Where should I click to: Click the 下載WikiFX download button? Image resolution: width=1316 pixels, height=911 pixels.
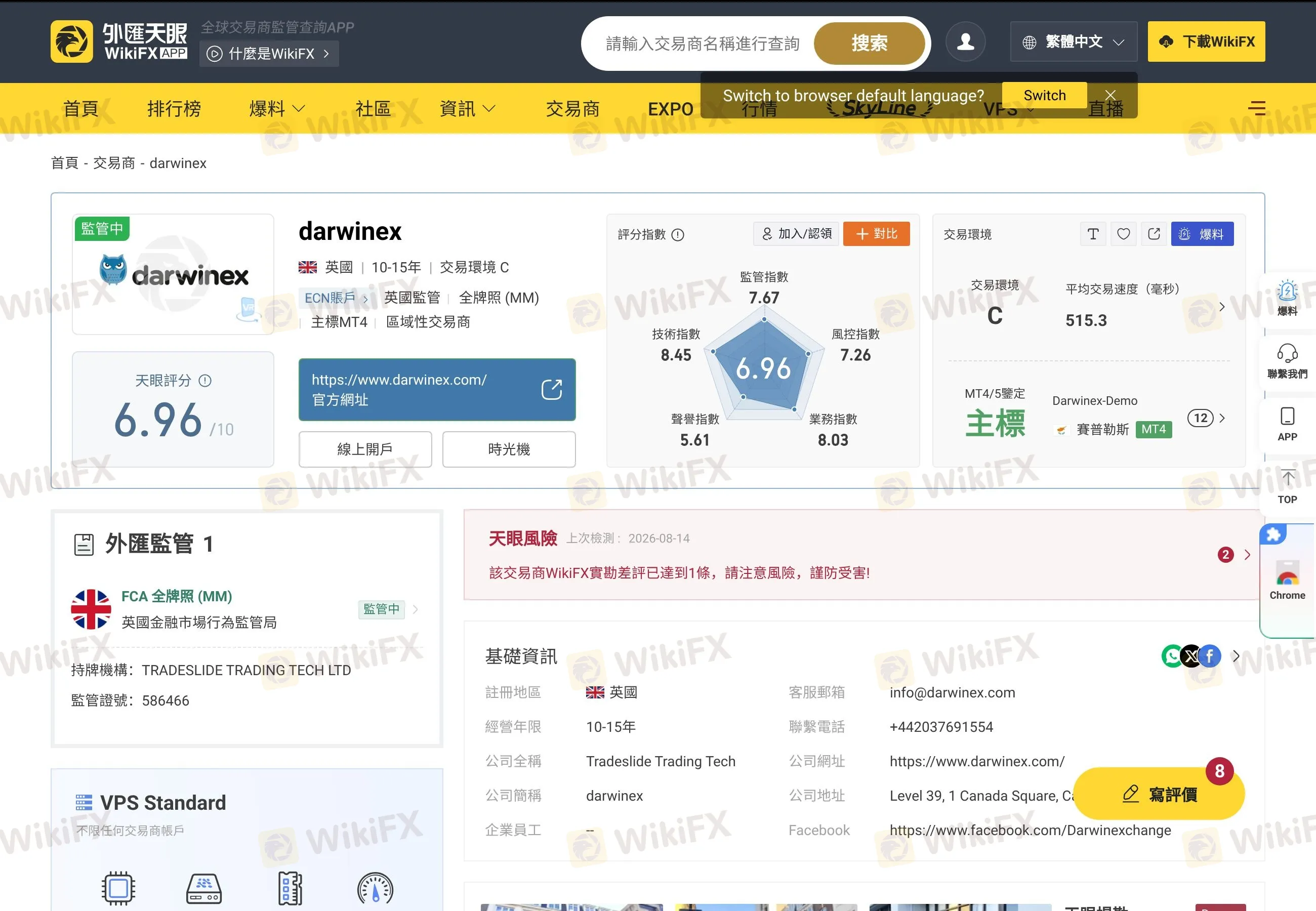pyautogui.click(x=1207, y=42)
